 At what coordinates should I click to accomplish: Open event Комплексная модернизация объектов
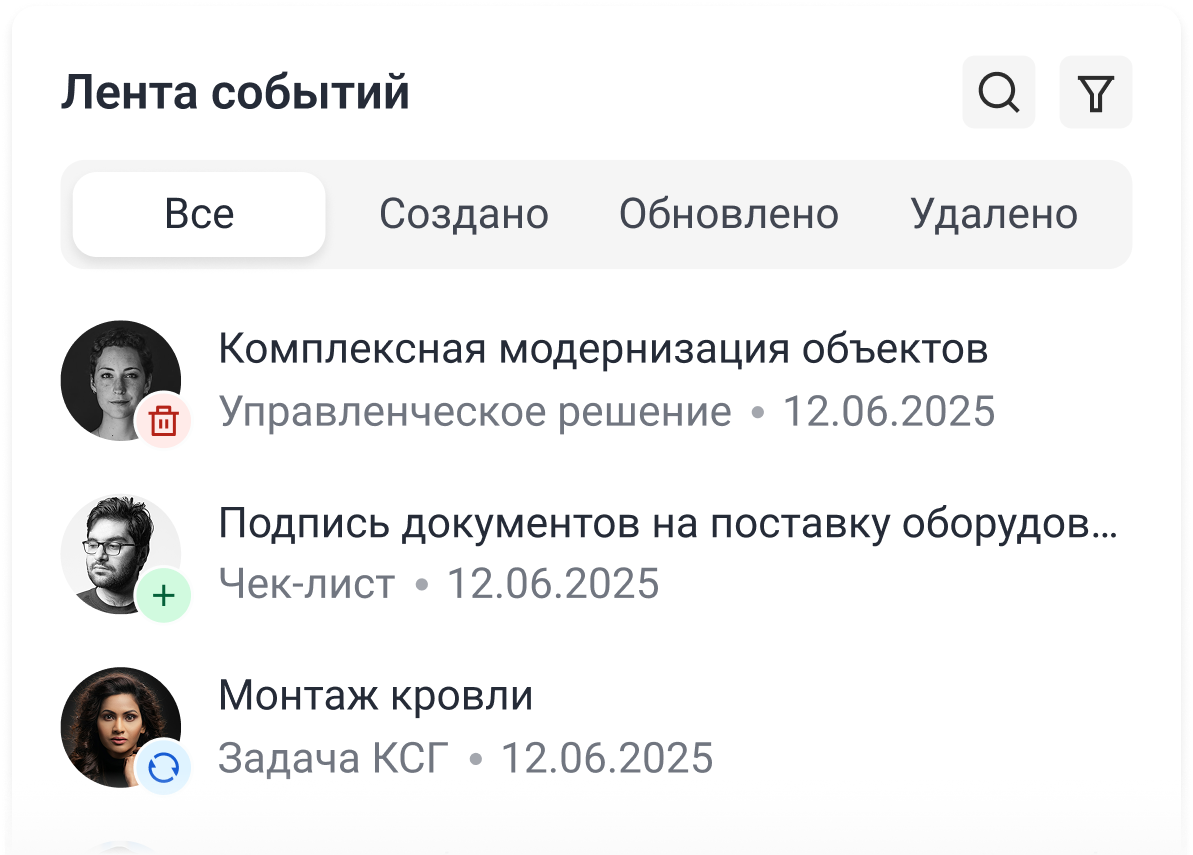coord(602,348)
